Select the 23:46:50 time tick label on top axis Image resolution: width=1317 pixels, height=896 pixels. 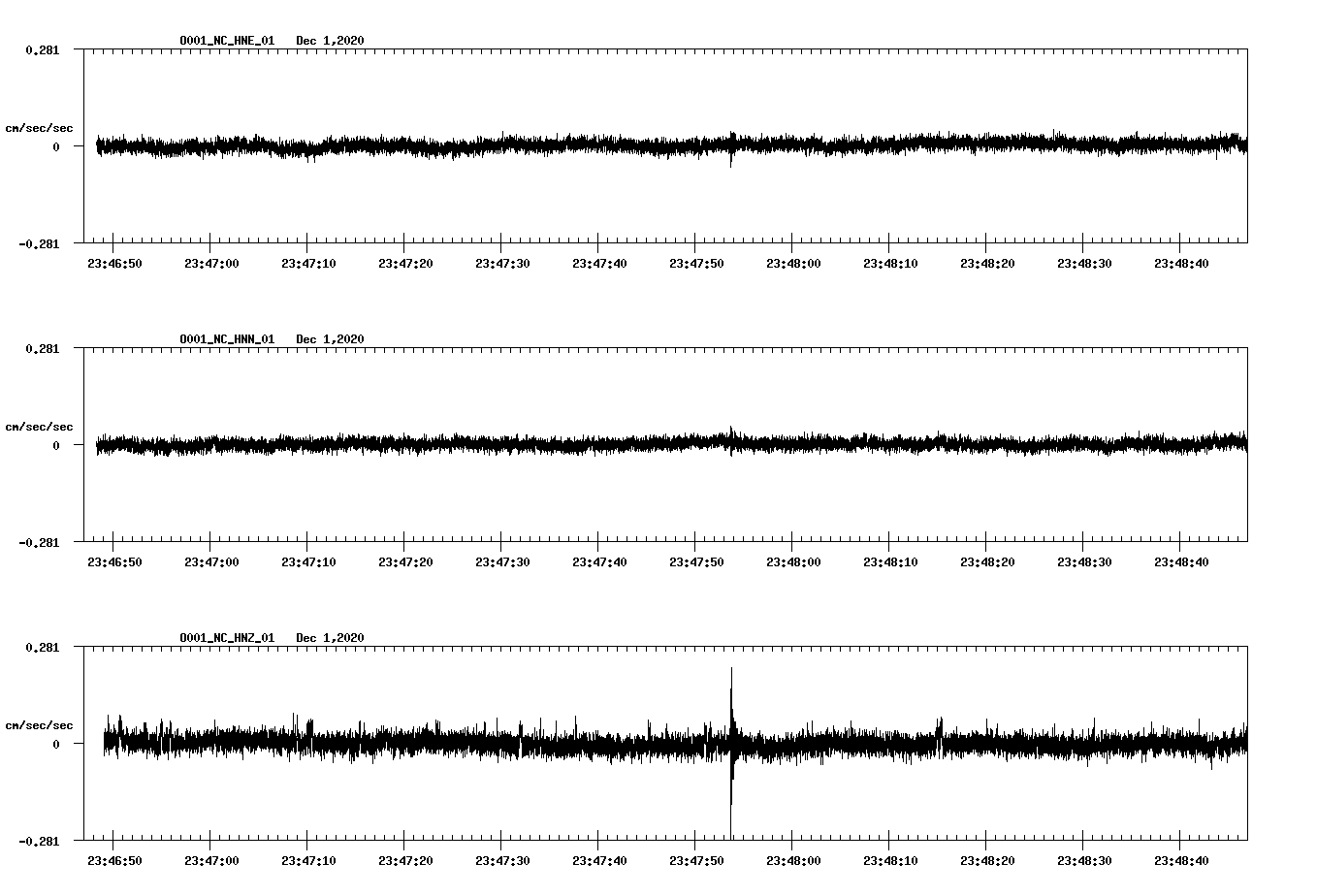[x=114, y=262]
